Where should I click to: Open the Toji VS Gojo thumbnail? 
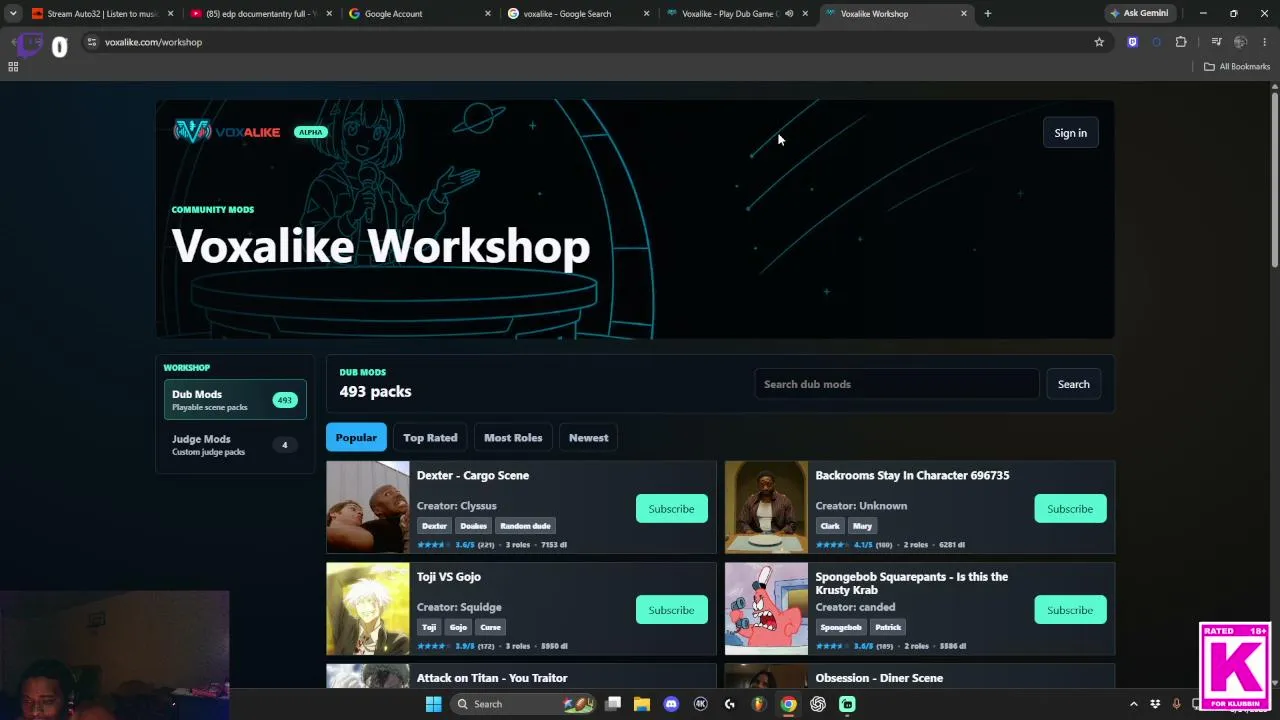(368, 609)
